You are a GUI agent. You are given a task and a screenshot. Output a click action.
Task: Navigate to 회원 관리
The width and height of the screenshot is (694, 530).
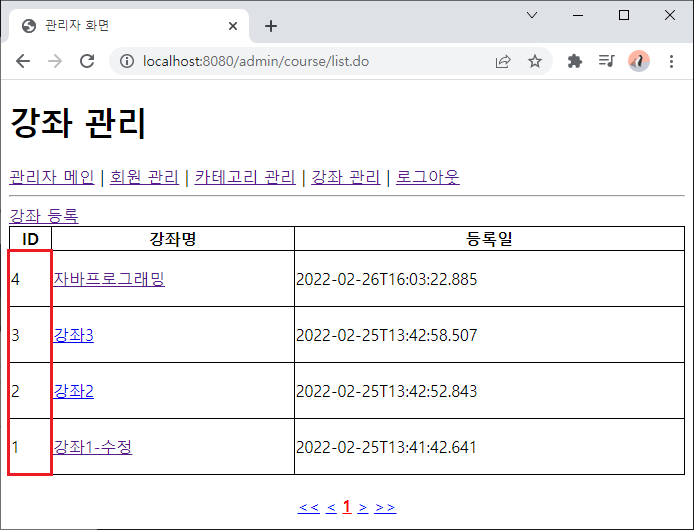pyautogui.click(x=144, y=177)
